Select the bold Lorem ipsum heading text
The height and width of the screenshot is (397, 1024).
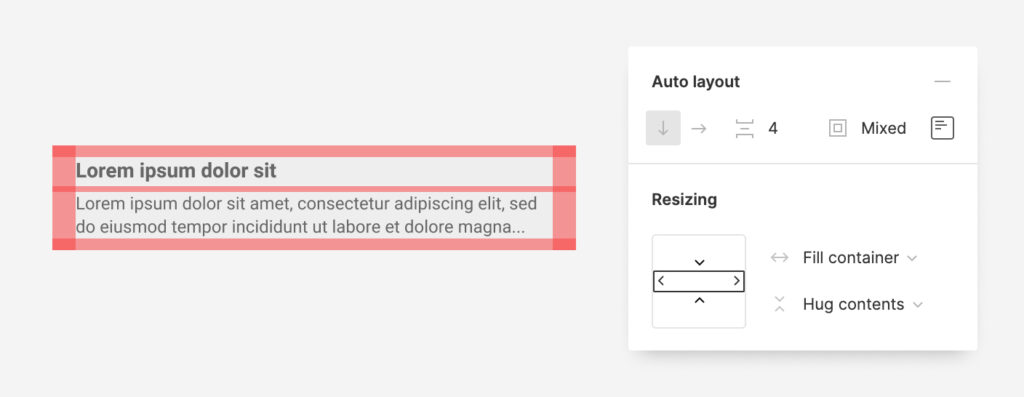(176, 171)
